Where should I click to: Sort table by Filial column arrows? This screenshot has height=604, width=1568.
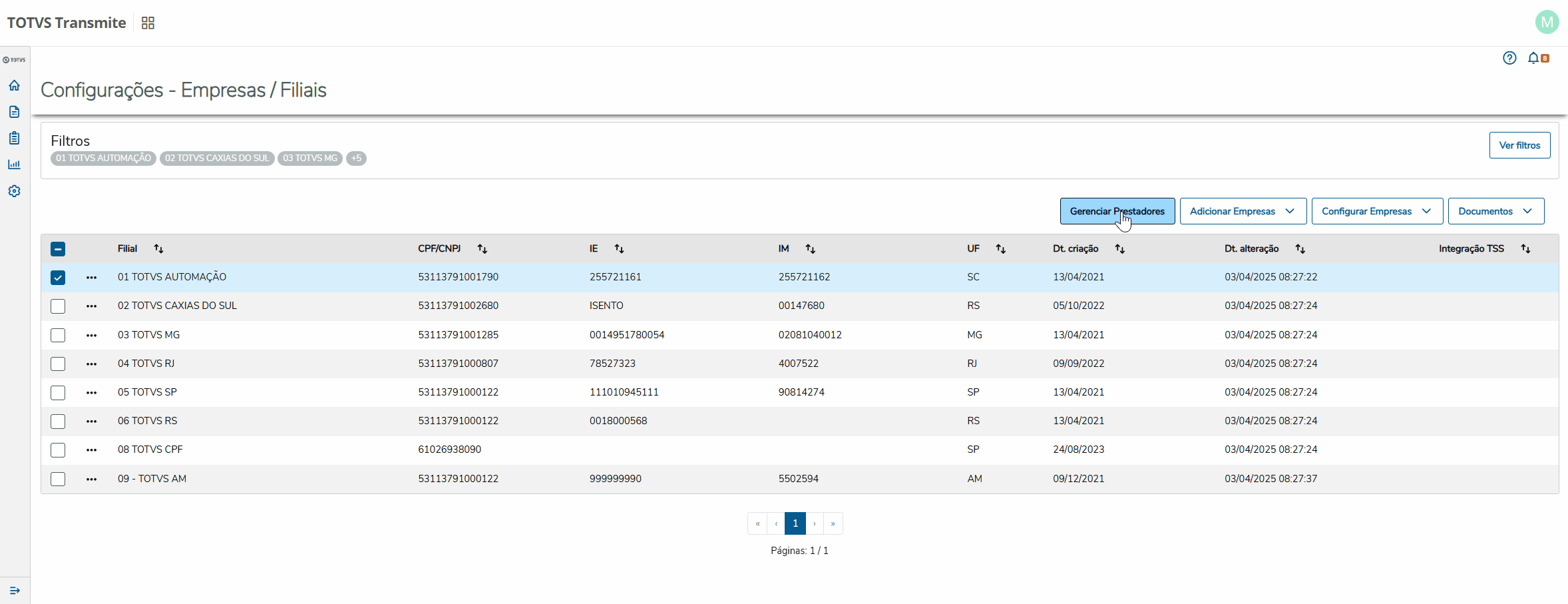click(x=158, y=248)
